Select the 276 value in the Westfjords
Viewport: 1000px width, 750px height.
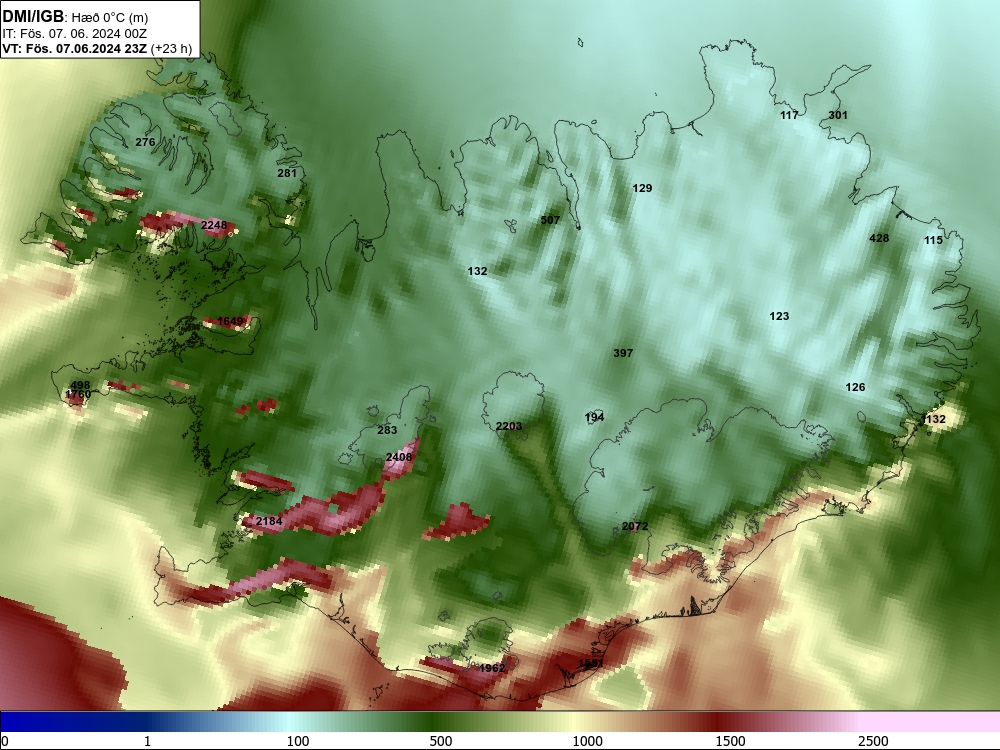pos(145,142)
